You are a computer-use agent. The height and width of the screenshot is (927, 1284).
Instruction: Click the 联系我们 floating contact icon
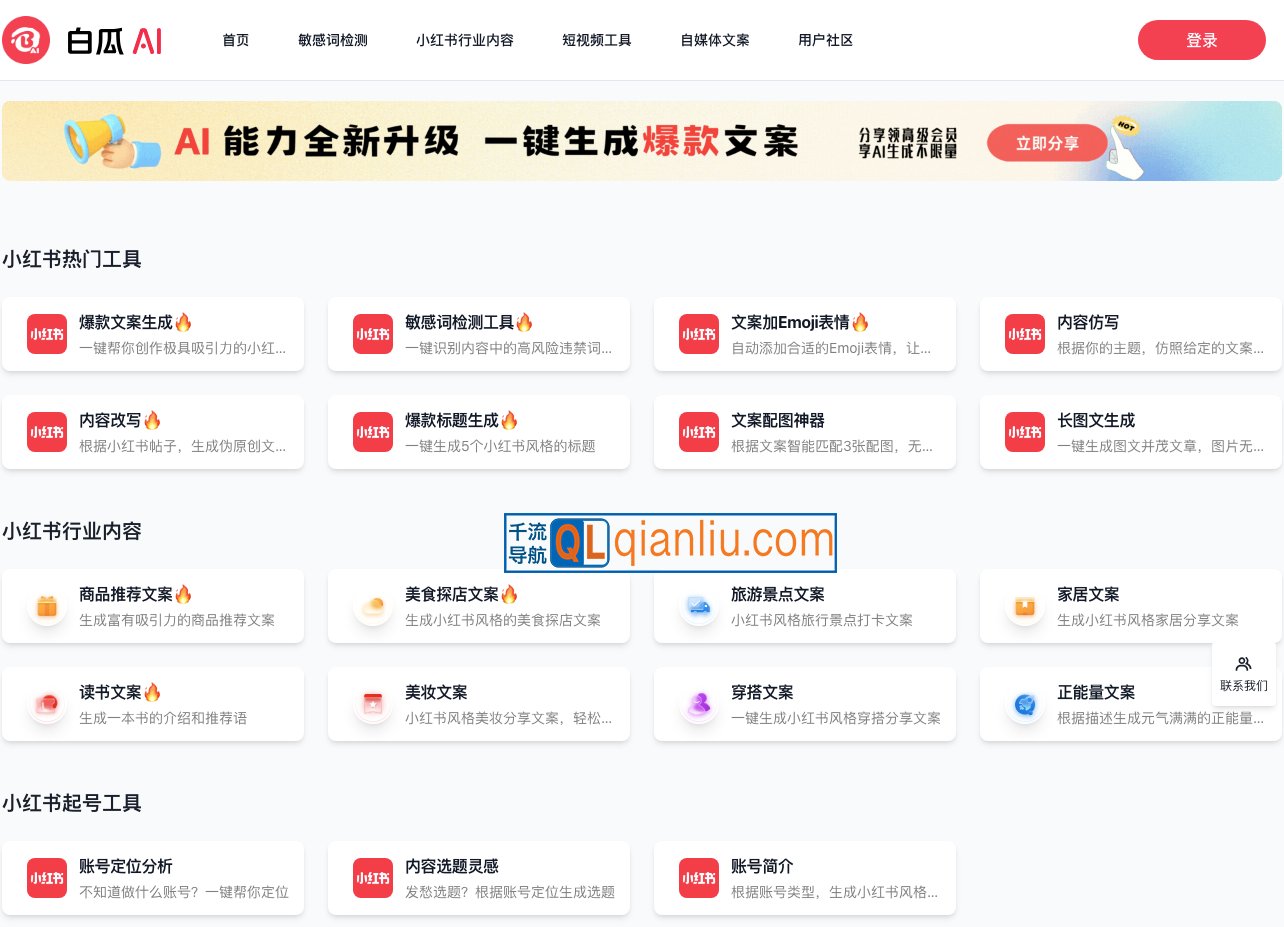click(1243, 671)
